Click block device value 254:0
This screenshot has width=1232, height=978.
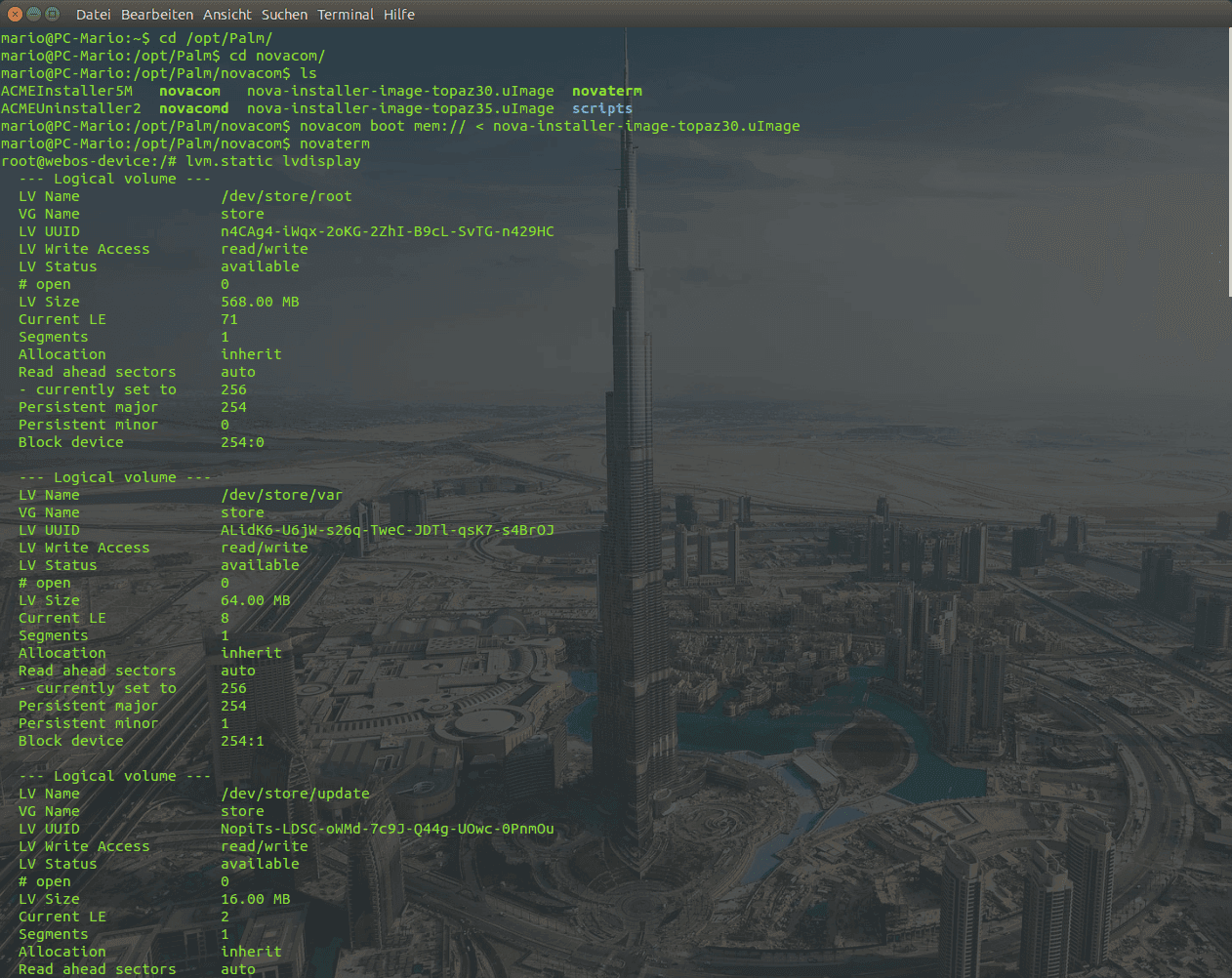click(242, 442)
